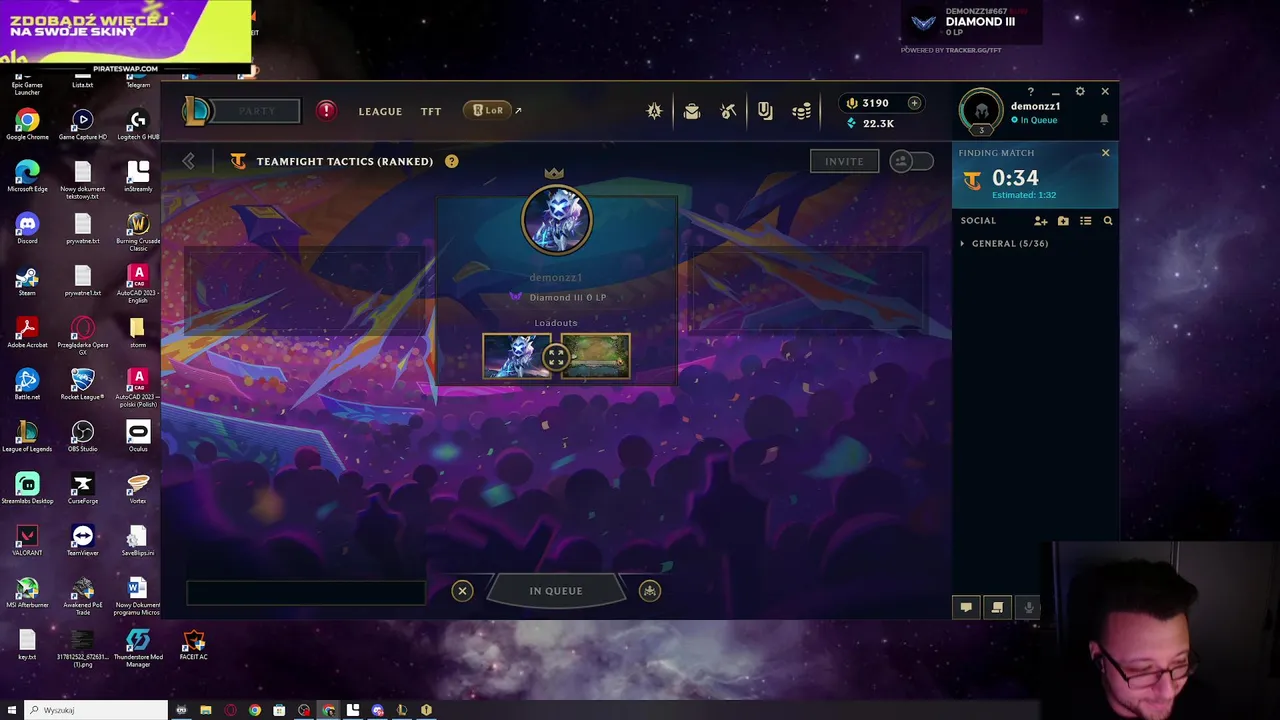This screenshot has height=720, width=1280.
Task: Open the Windows Start button
Action: point(12,710)
